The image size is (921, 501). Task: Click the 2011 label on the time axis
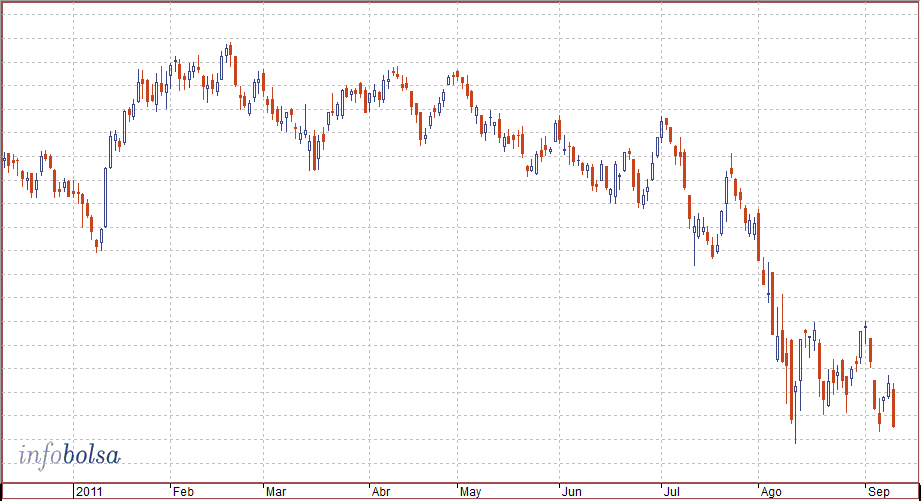click(x=89, y=492)
